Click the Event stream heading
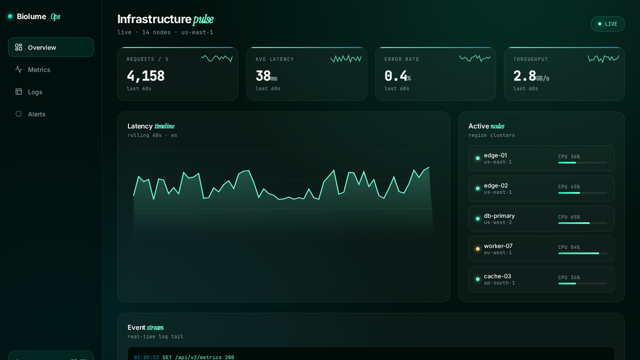The image size is (640, 360). click(x=145, y=327)
